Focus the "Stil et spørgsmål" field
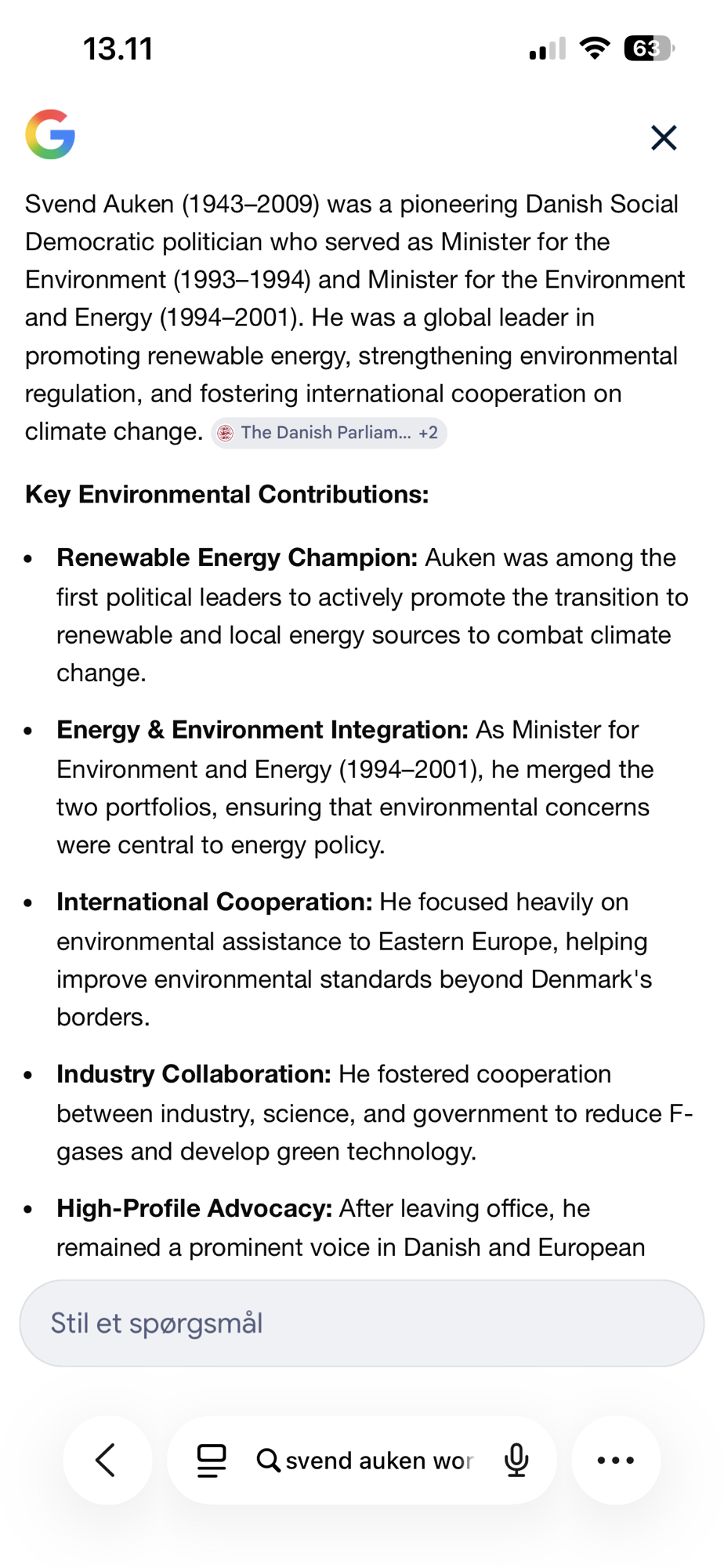Viewport: 724px width, 1568px height. point(361,1323)
